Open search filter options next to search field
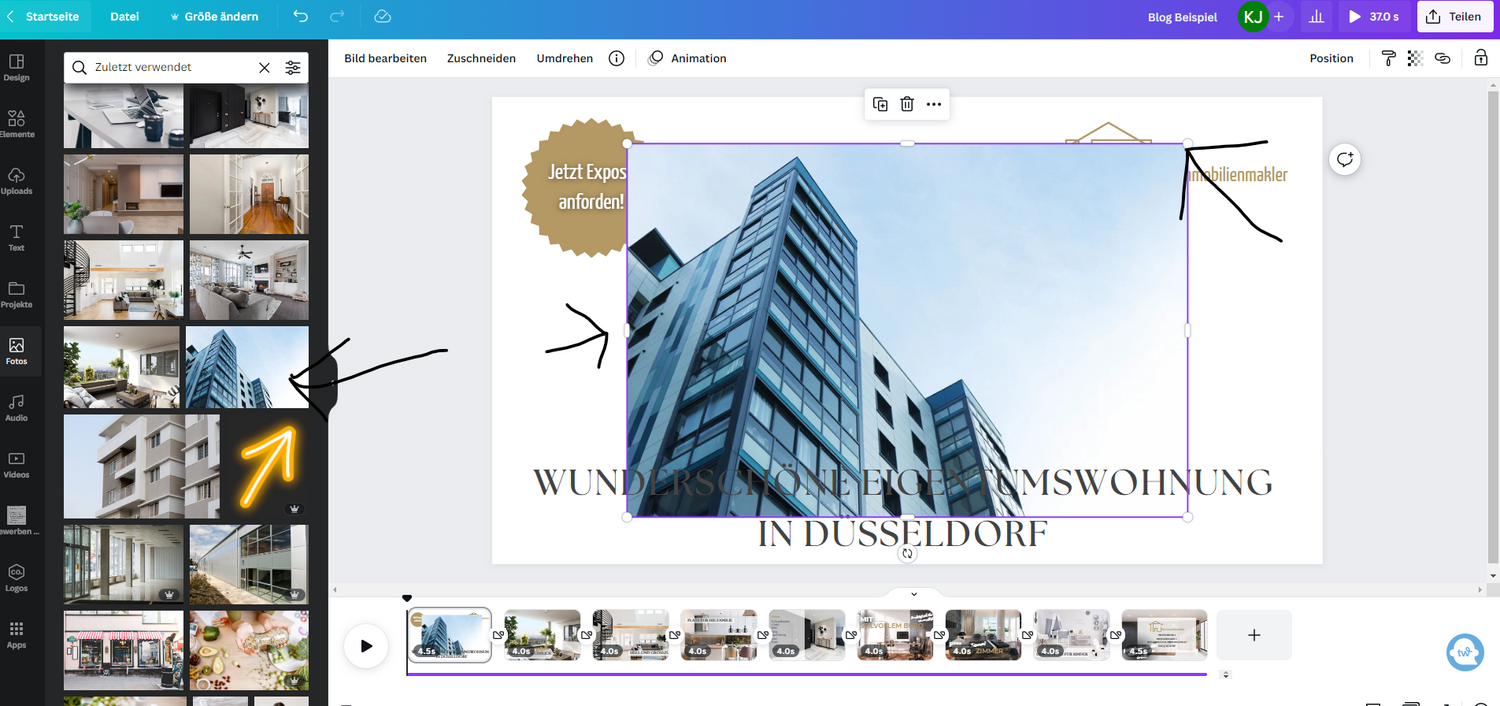The height and width of the screenshot is (706, 1500). (x=292, y=68)
